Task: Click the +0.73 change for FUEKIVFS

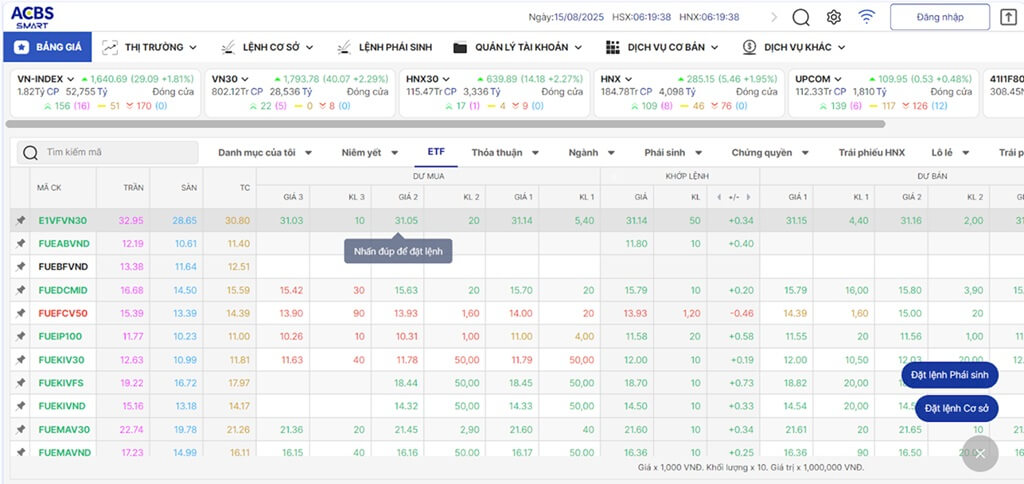Action: click(740, 383)
